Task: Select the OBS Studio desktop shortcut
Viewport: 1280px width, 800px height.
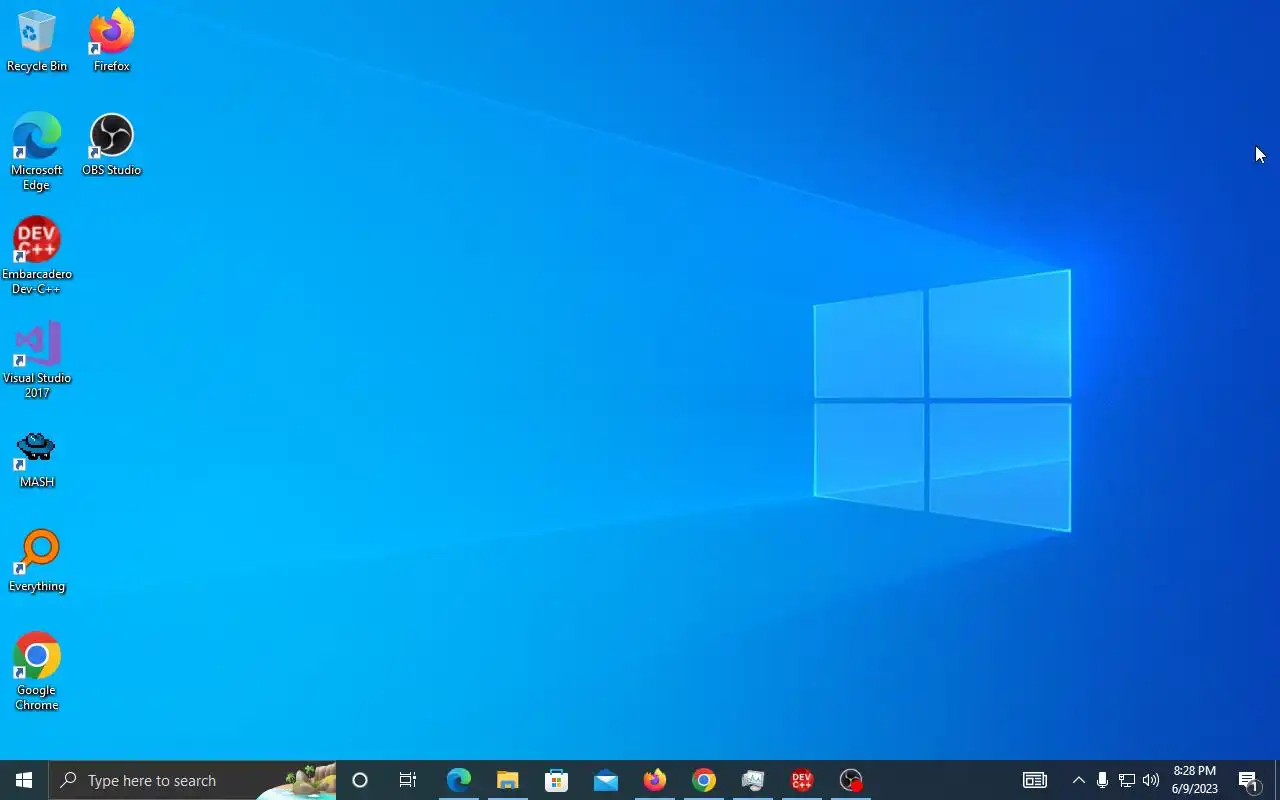Action: click(111, 146)
